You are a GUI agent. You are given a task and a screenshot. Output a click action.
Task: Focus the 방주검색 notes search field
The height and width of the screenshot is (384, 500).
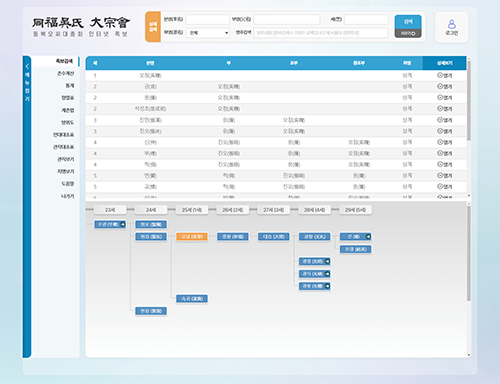click(321, 33)
